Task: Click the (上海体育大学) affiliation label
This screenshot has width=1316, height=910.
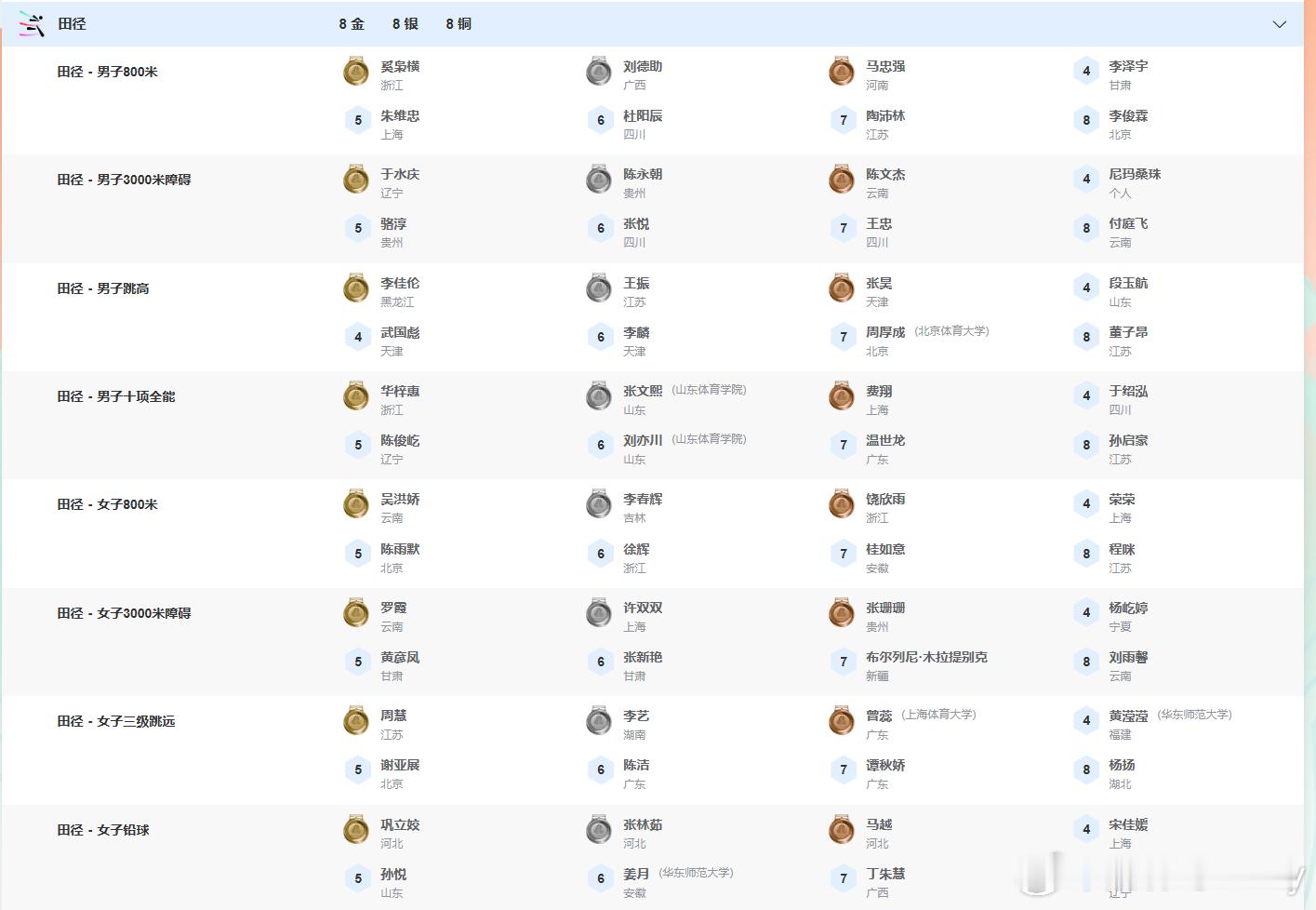Action: tap(938, 715)
